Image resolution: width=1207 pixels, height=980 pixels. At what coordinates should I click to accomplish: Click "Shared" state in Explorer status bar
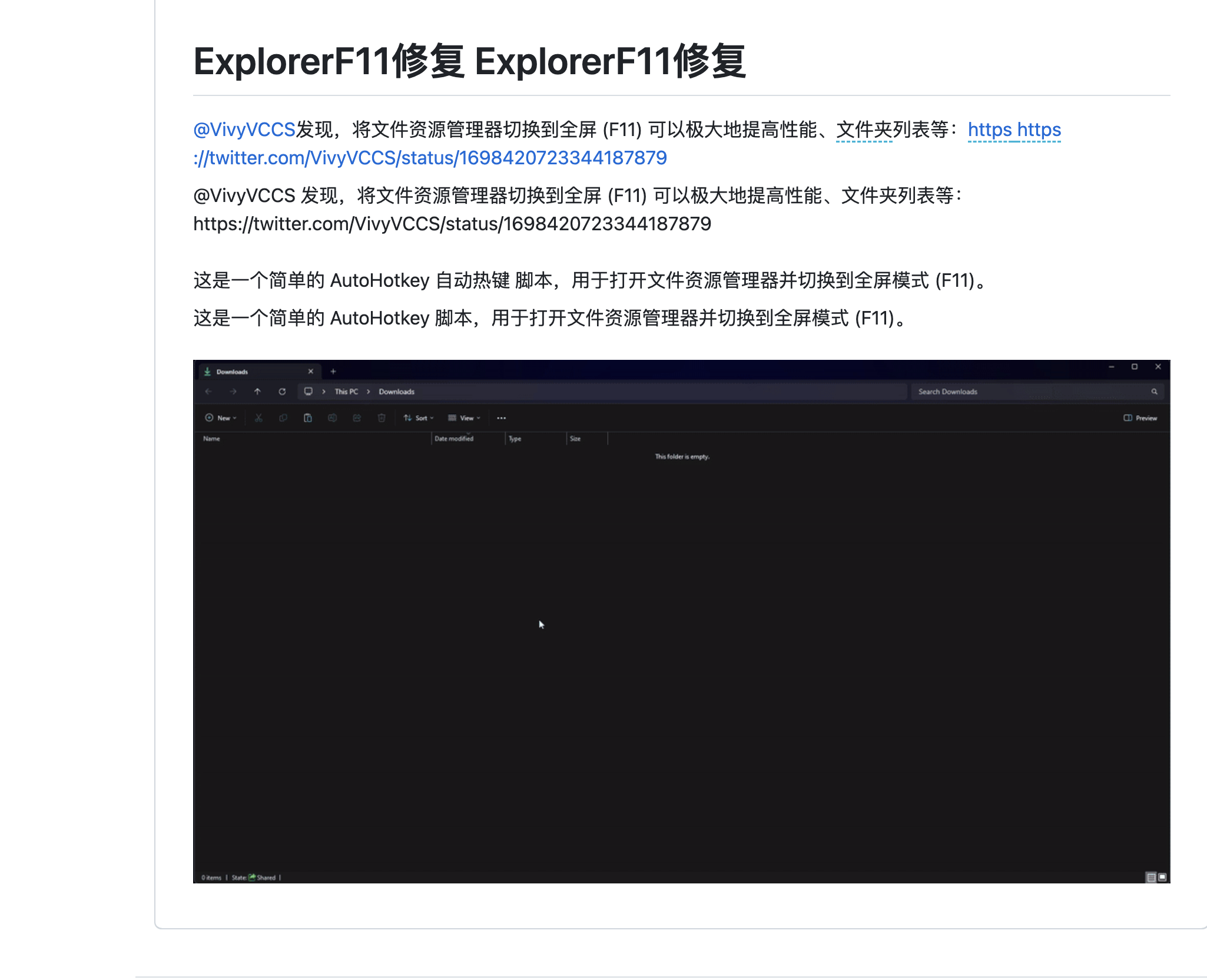[263, 878]
